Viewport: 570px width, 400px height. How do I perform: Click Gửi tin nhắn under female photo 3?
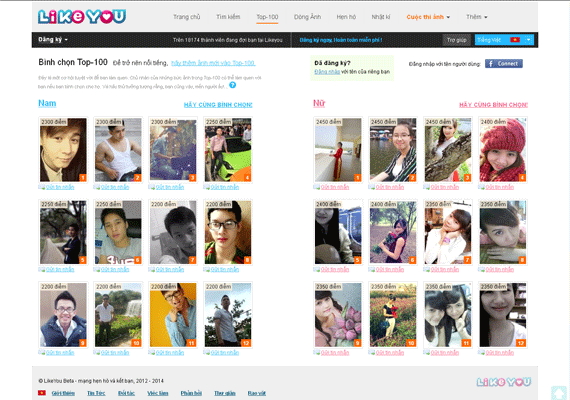[445, 187]
